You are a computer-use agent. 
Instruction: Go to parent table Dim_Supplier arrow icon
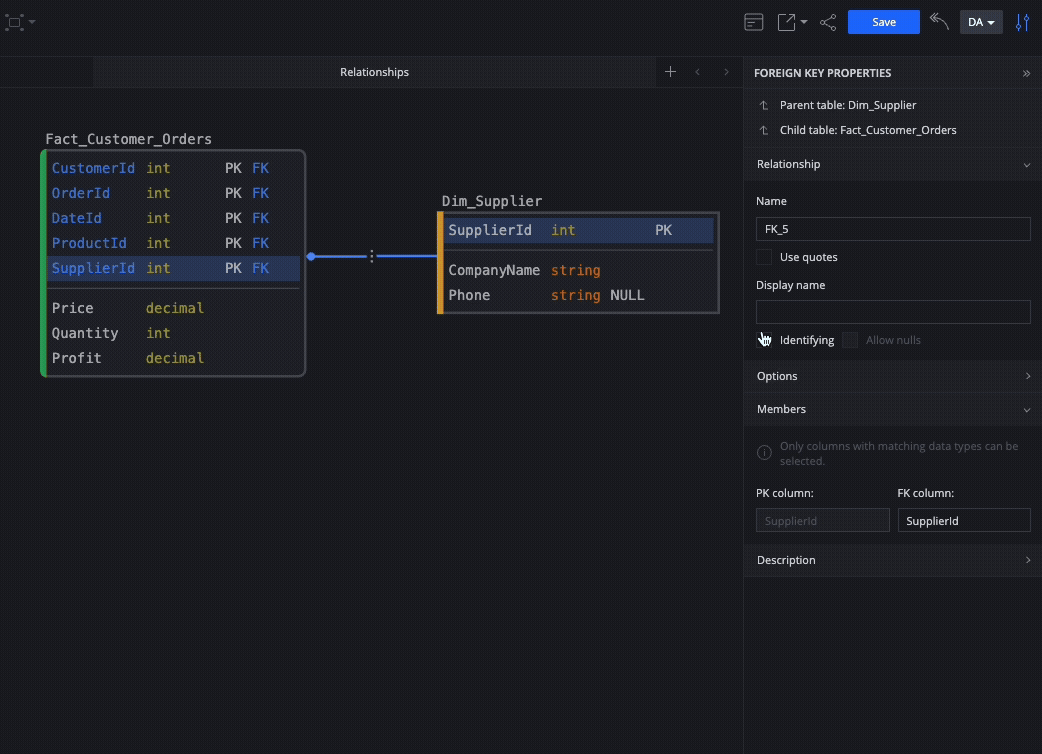click(764, 106)
